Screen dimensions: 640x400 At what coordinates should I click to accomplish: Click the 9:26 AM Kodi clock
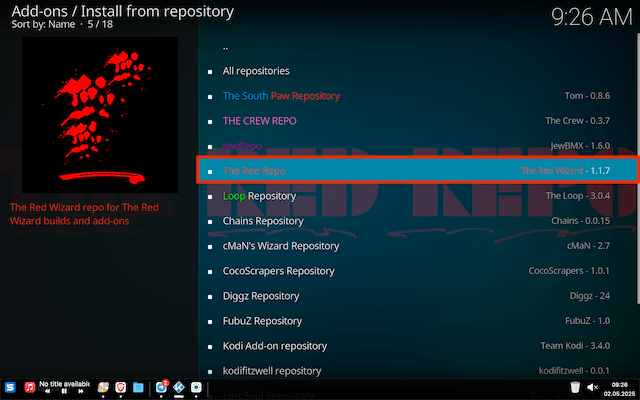point(591,18)
